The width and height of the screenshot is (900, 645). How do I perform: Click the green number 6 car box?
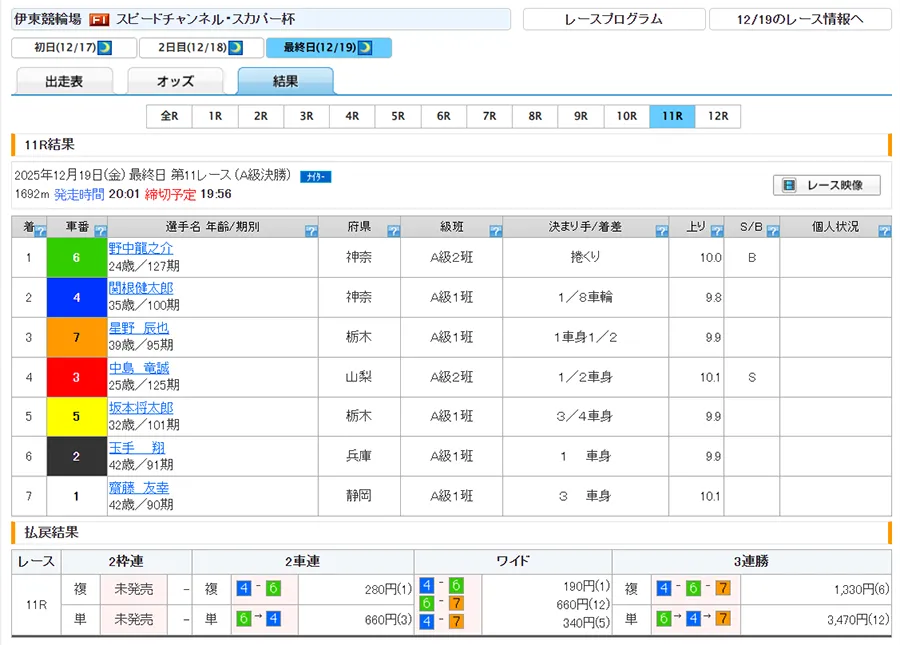coord(77,257)
